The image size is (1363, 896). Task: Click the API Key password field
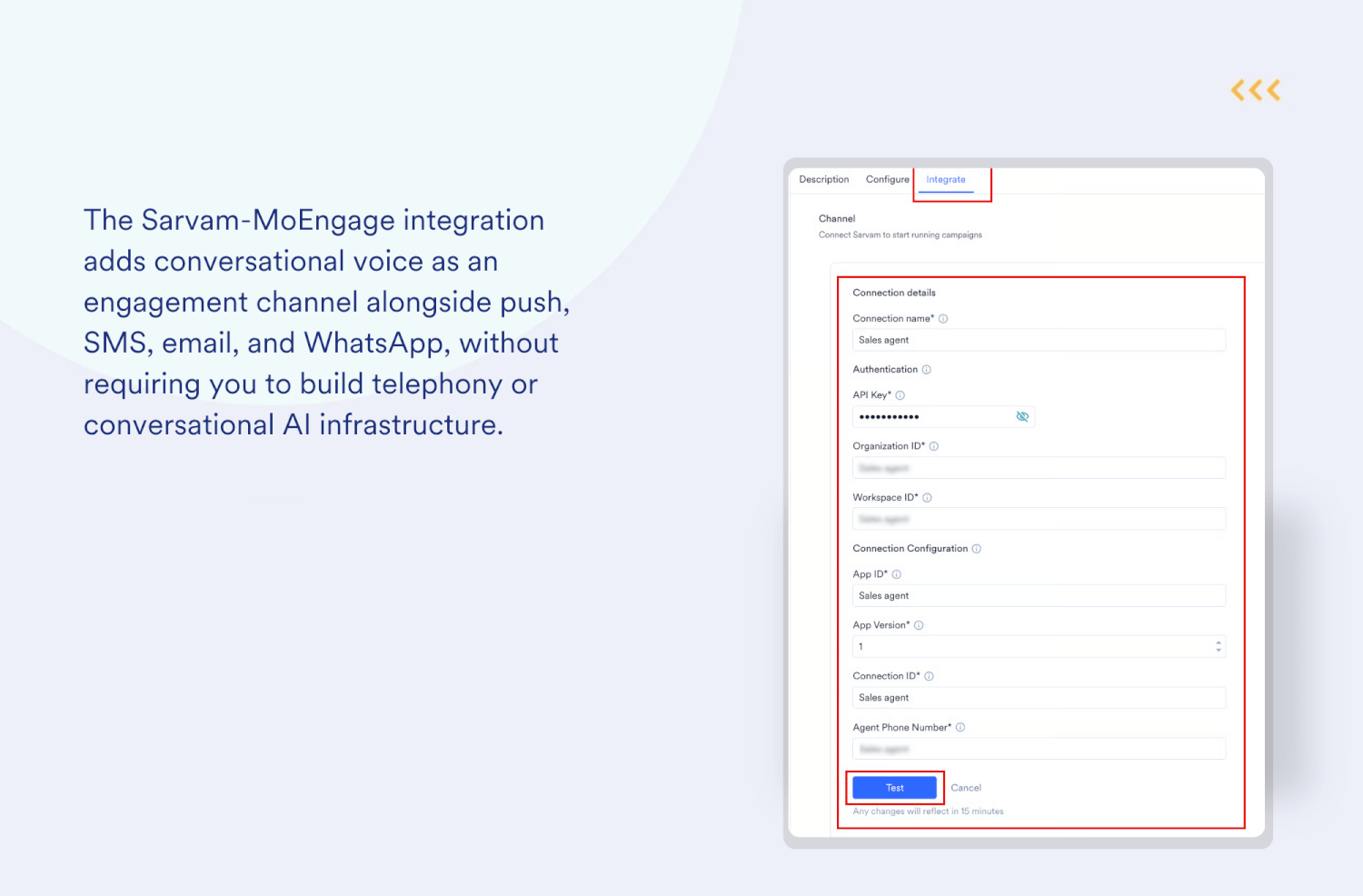click(x=943, y=416)
